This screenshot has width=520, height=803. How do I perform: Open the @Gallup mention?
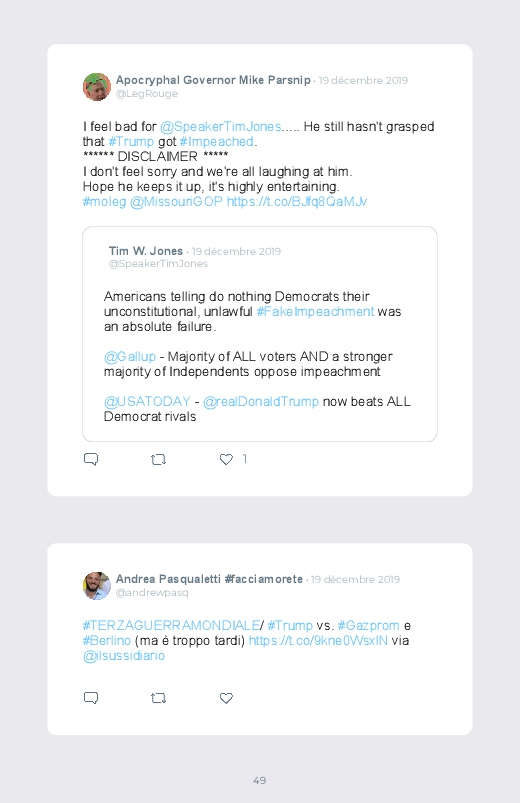click(130, 356)
